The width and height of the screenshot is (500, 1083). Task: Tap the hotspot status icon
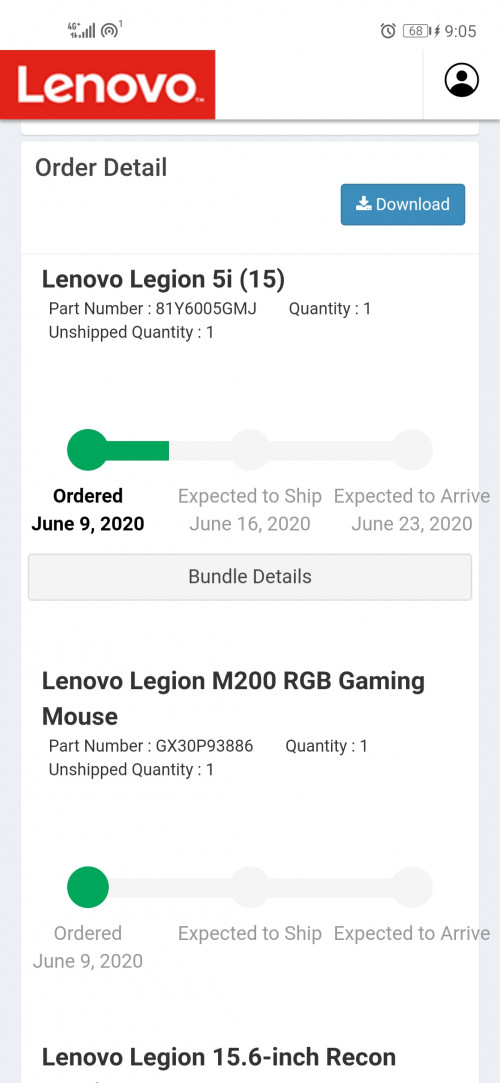point(111,29)
